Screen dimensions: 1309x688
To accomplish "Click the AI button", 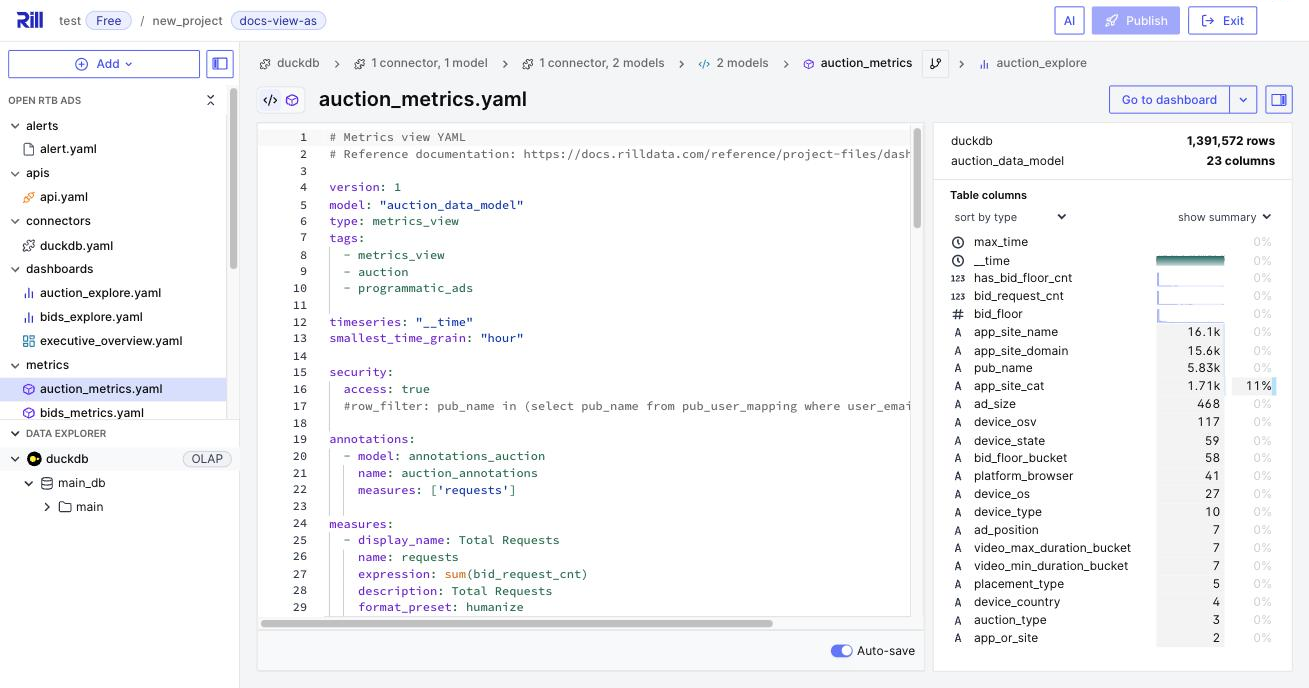I will coord(1069,20).
